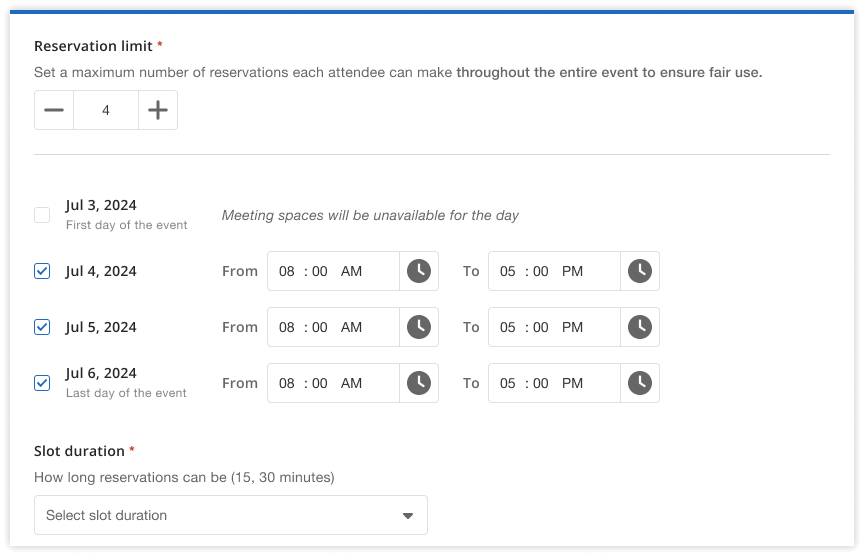The height and width of the screenshot is (556, 864).
Task: Uncheck the Jul 4, 2024 checkbox
Action: (x=42, y=271)
